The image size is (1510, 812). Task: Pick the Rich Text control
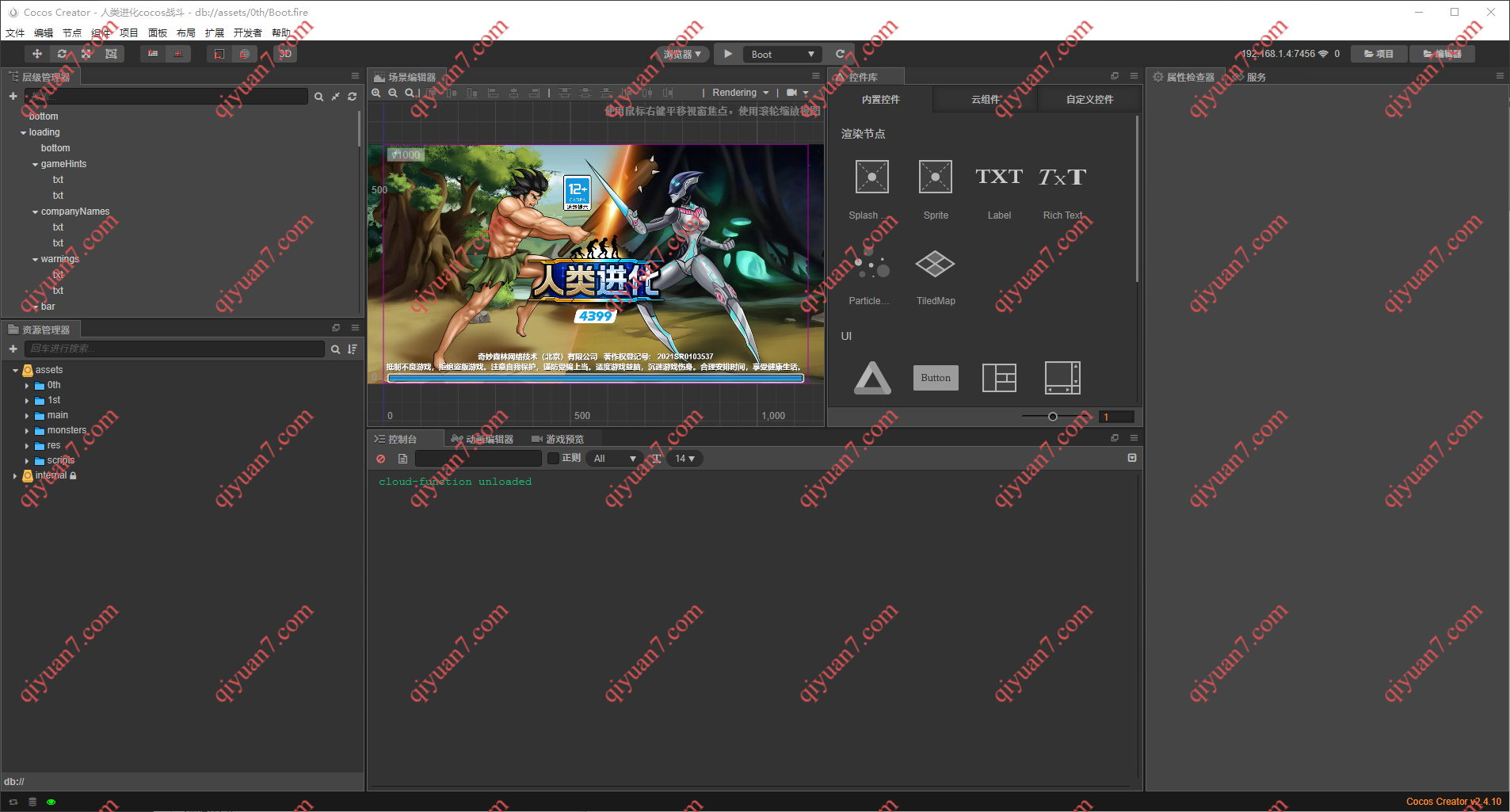1062,177
